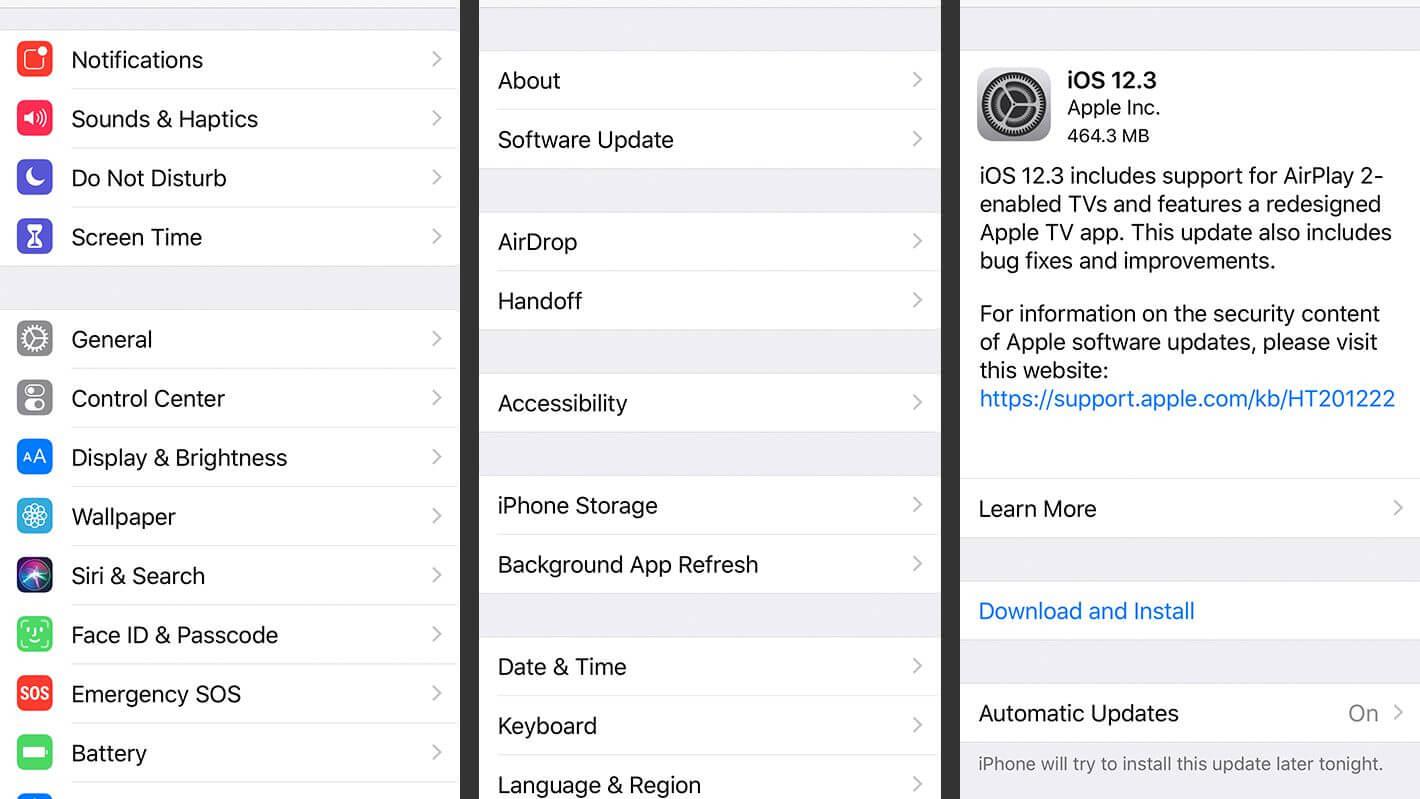This screenshot has width=1420, height=799.
Task: Open Background App Refresh row
Action: coord(628,564)
